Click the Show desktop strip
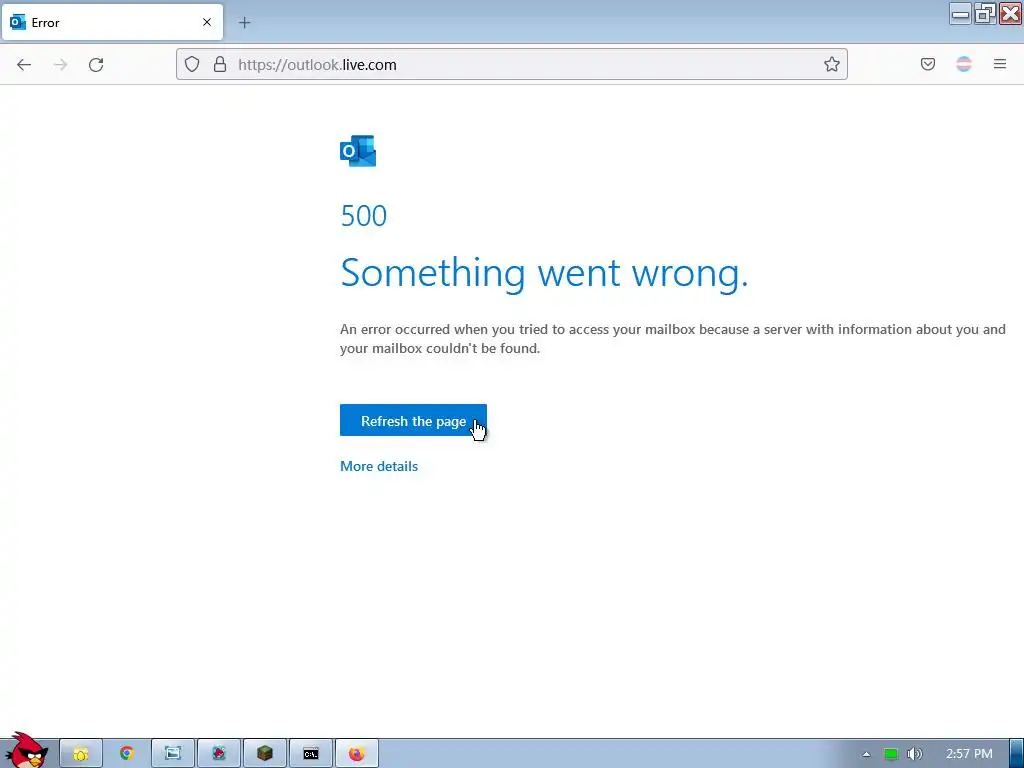Screen dimensions: 1024x768 (x=1016, y=754)
